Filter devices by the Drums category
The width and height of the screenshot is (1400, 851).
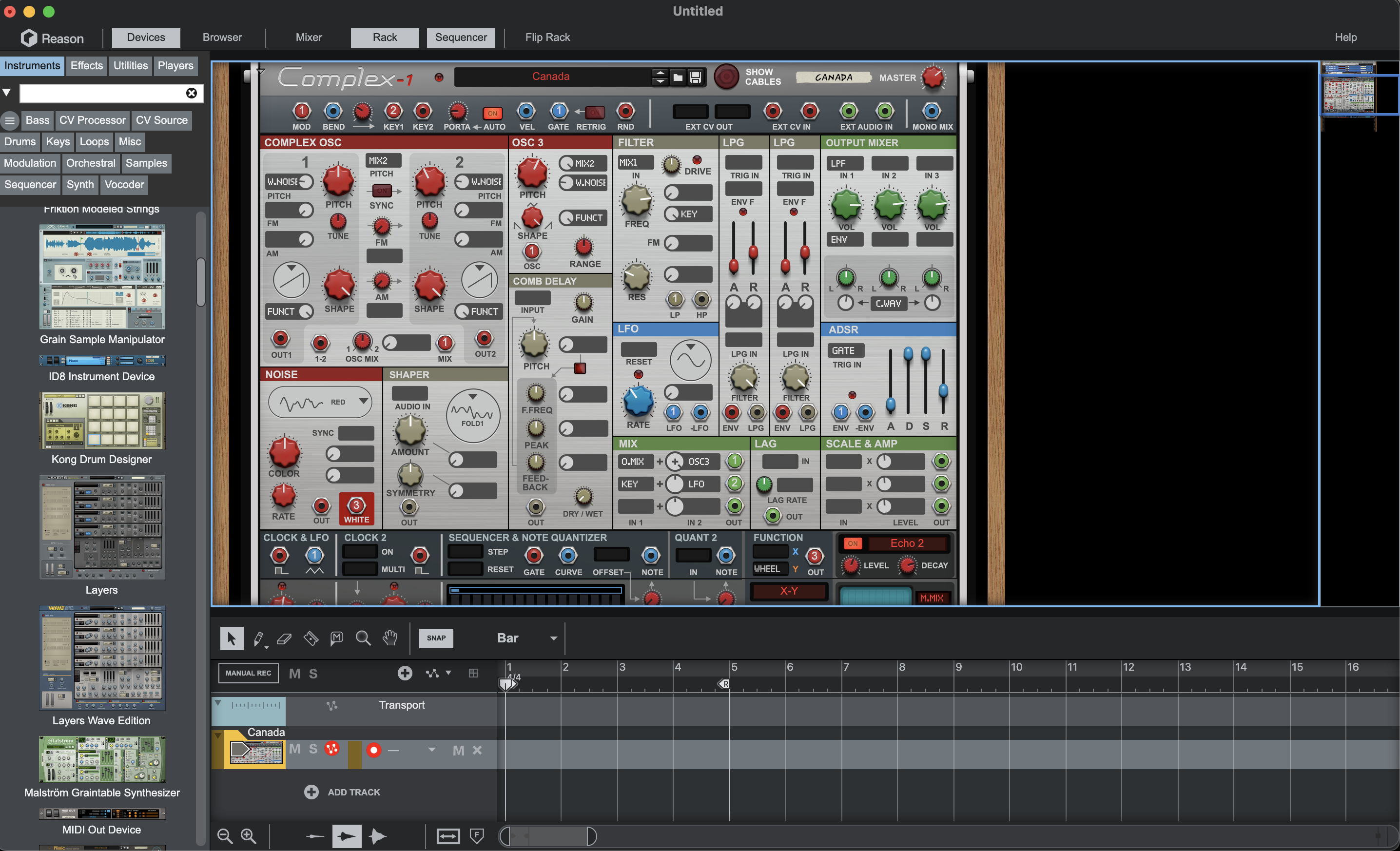(20, 142)
